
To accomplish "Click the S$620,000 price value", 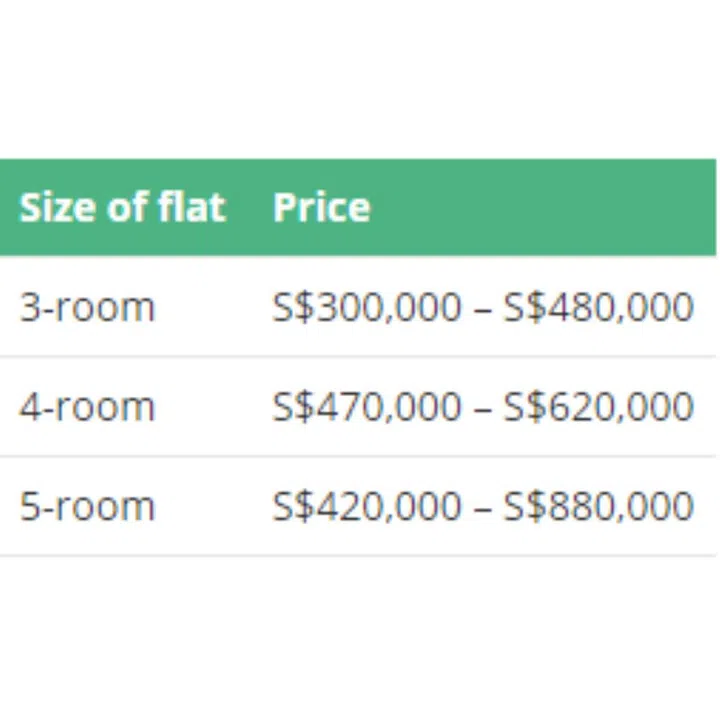I will pyautogui.click(x=598, y=407).
